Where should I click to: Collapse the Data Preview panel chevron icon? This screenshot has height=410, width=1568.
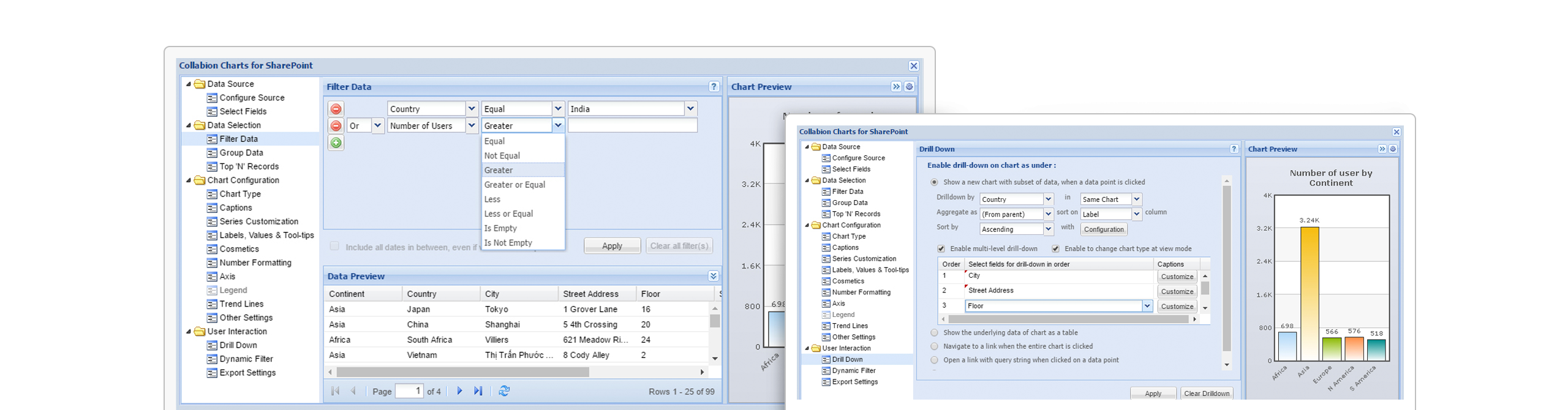click(x=714, y=276)
